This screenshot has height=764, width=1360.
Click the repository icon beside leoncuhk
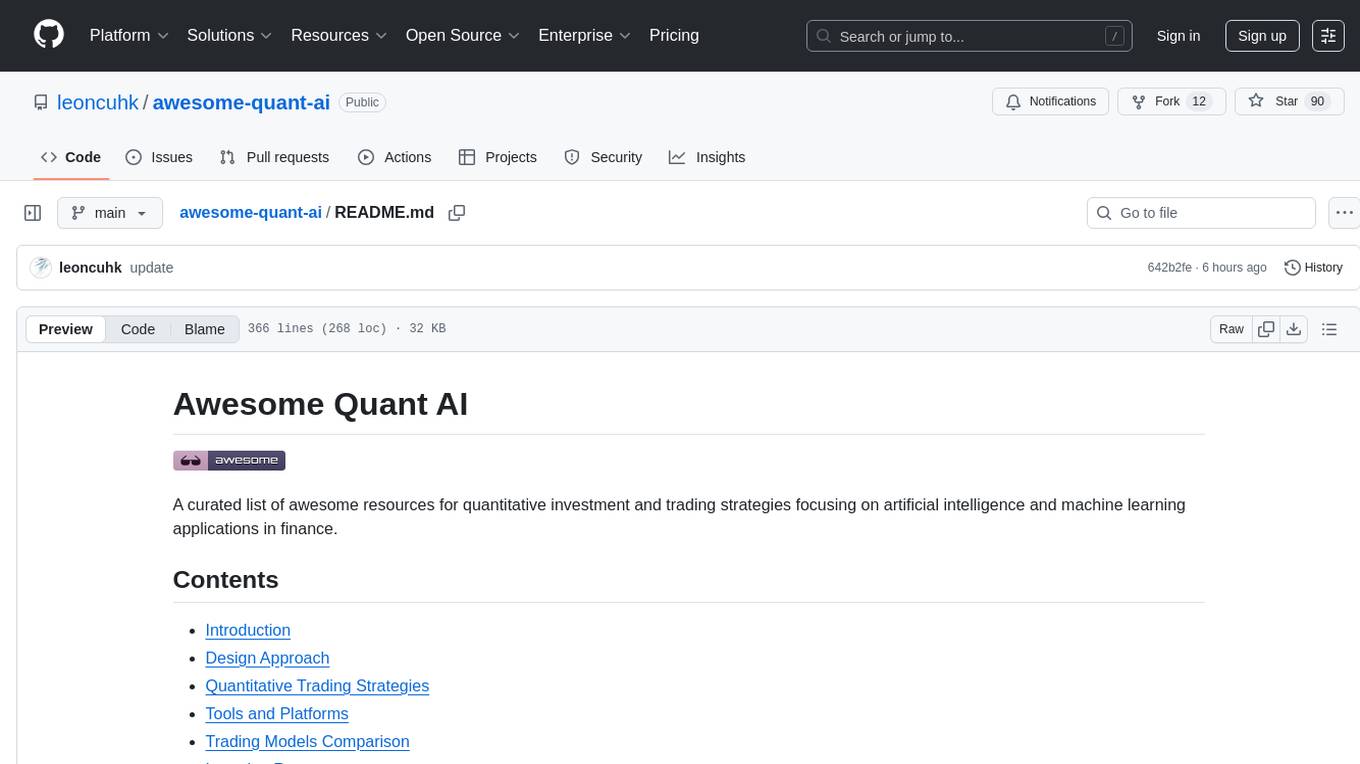tap(40, 102)
